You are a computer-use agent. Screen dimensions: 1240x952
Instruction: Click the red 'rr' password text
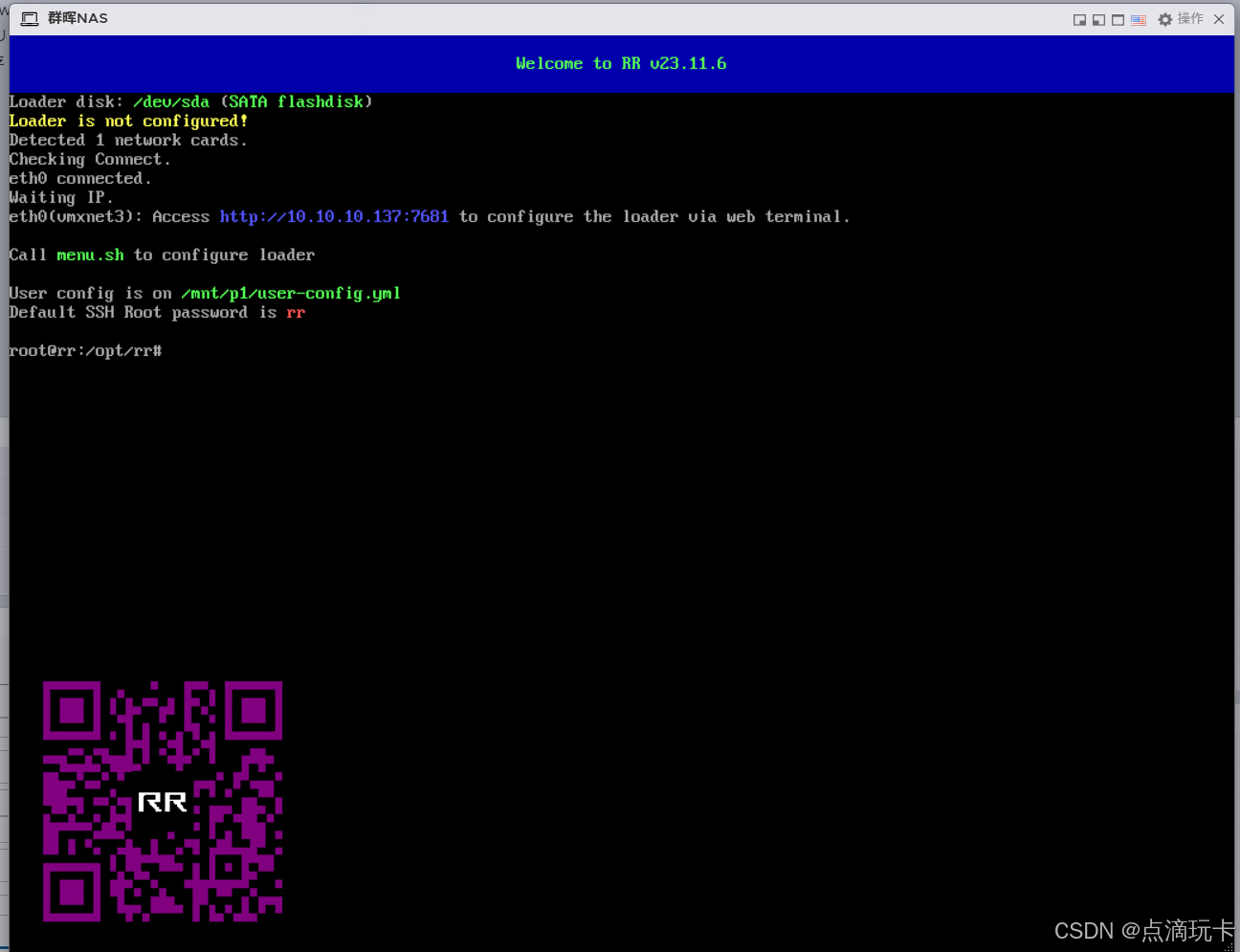(296, 313)
